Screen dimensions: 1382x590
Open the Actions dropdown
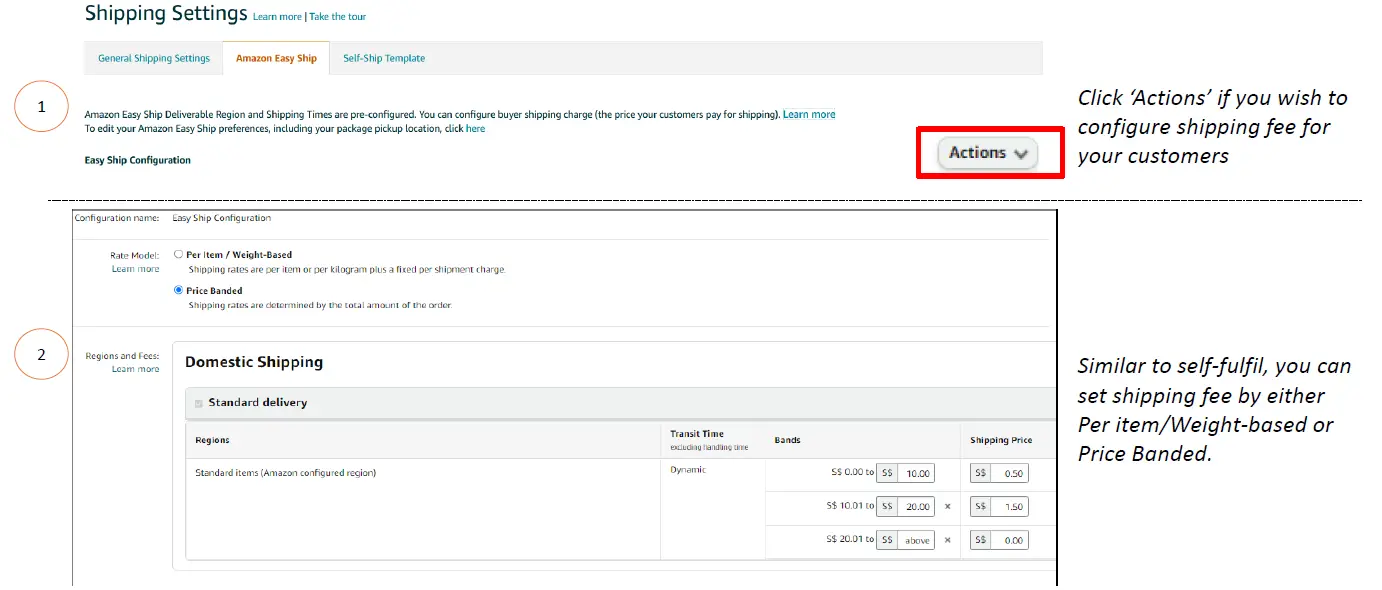click(988, 153)
